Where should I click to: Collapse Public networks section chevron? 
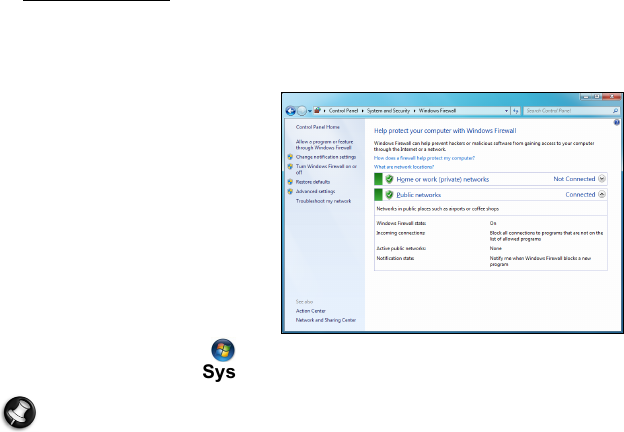tap(602, 194)
